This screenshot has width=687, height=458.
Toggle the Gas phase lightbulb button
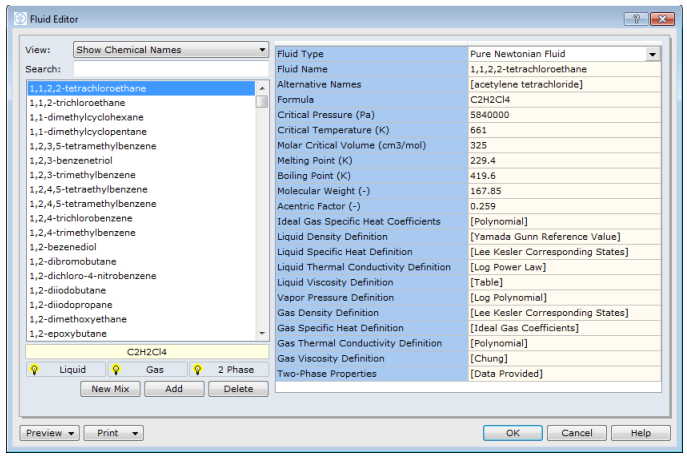coord(146,369)
